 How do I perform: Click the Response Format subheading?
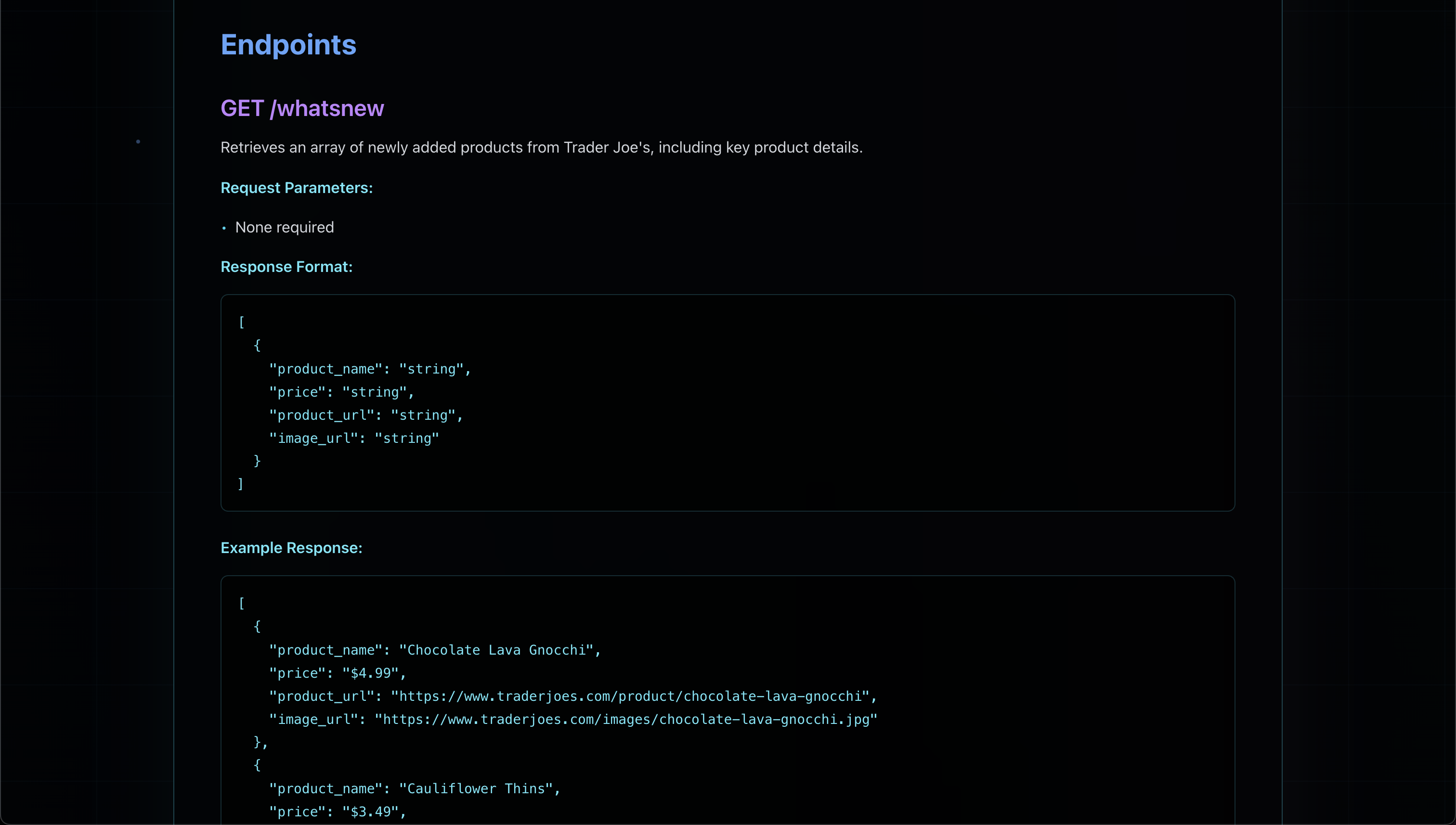click(286, 267)
